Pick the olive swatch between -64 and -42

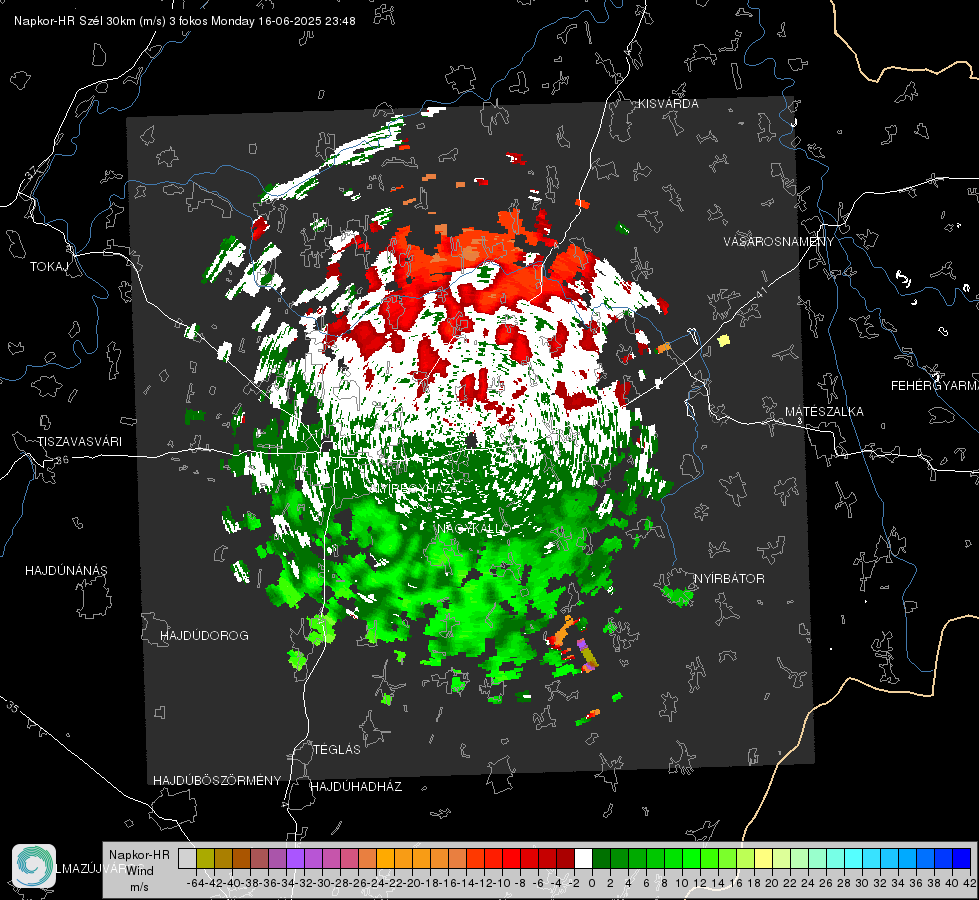point(205,858)
